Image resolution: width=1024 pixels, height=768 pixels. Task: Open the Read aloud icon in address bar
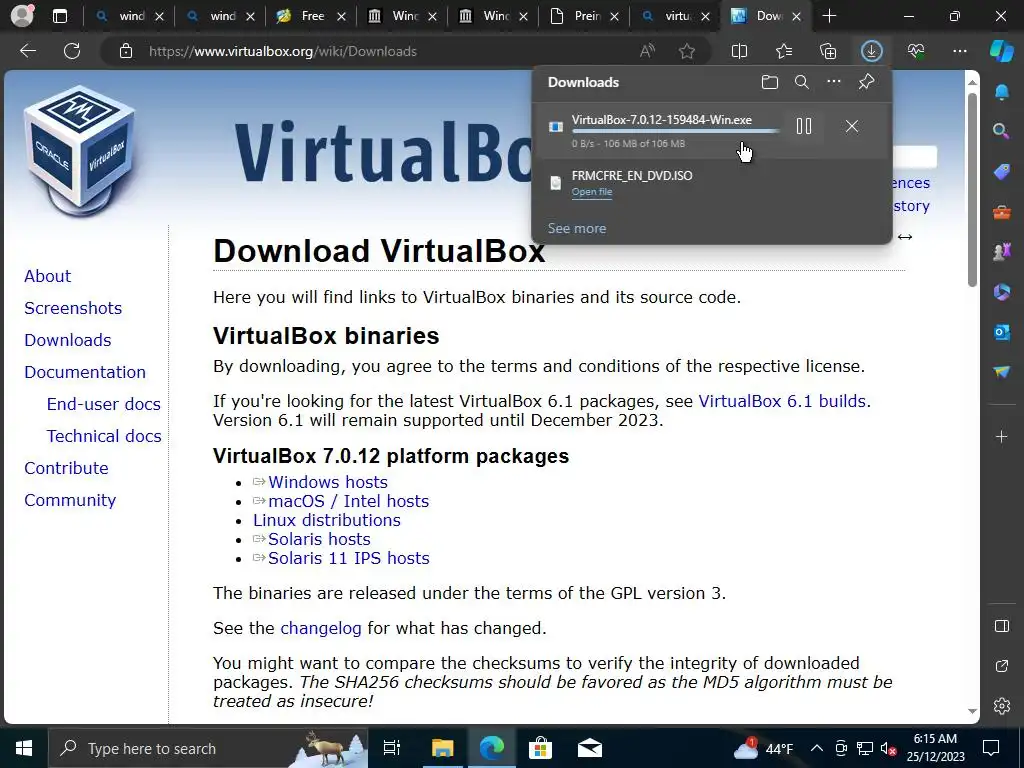point(647,51)
